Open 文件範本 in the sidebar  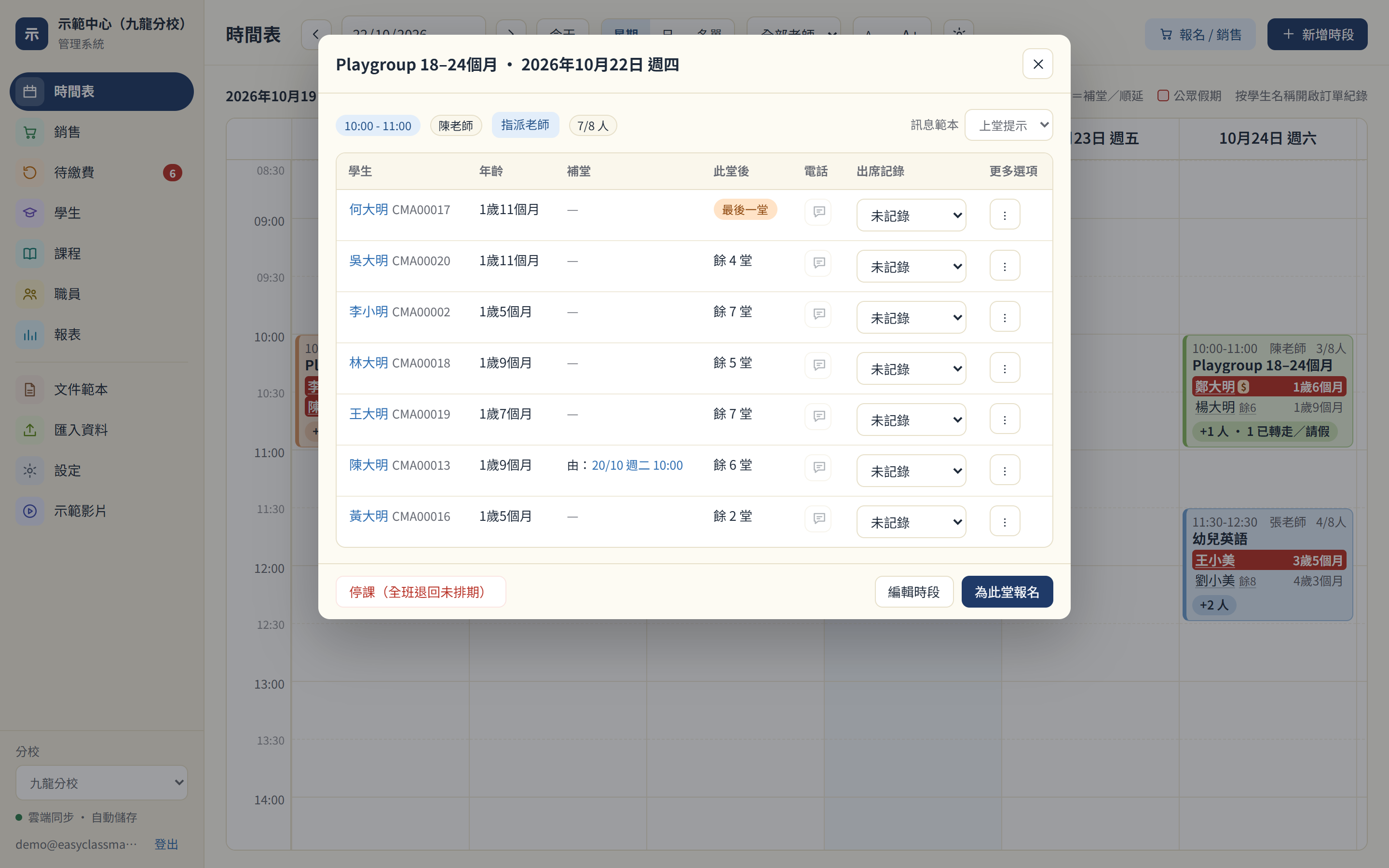click(102, 389)
